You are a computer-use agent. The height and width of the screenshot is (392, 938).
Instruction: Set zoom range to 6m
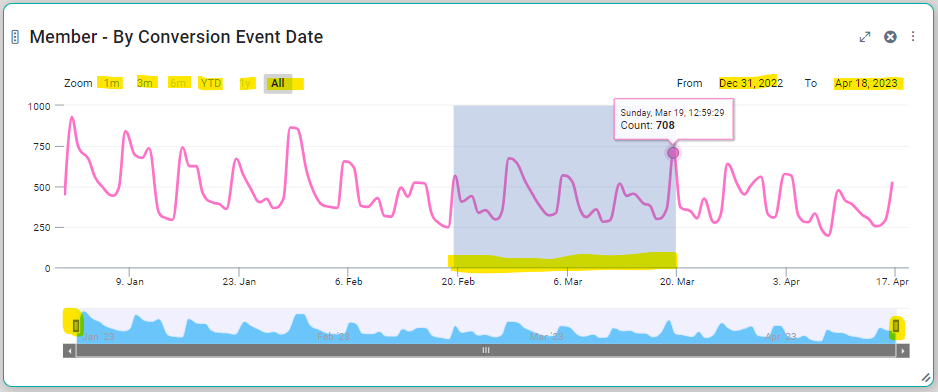[178, 83]
